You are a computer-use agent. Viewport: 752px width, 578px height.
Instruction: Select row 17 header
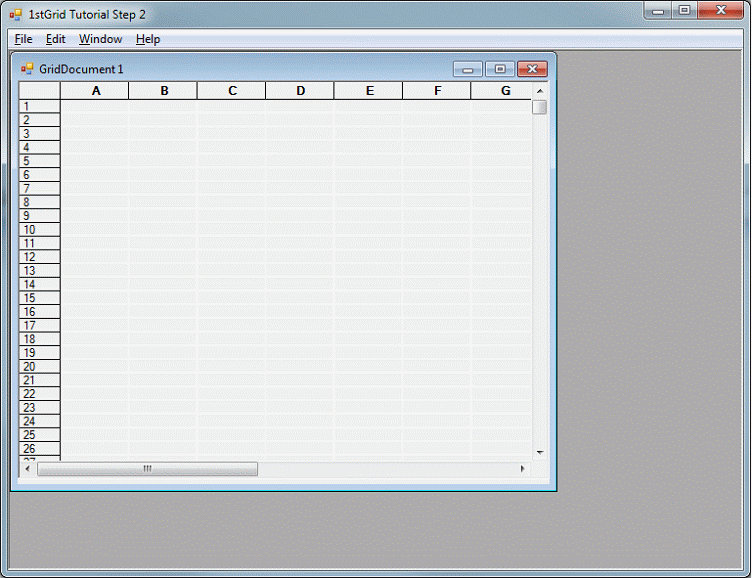pyautogui.click(x=40, y=325)
